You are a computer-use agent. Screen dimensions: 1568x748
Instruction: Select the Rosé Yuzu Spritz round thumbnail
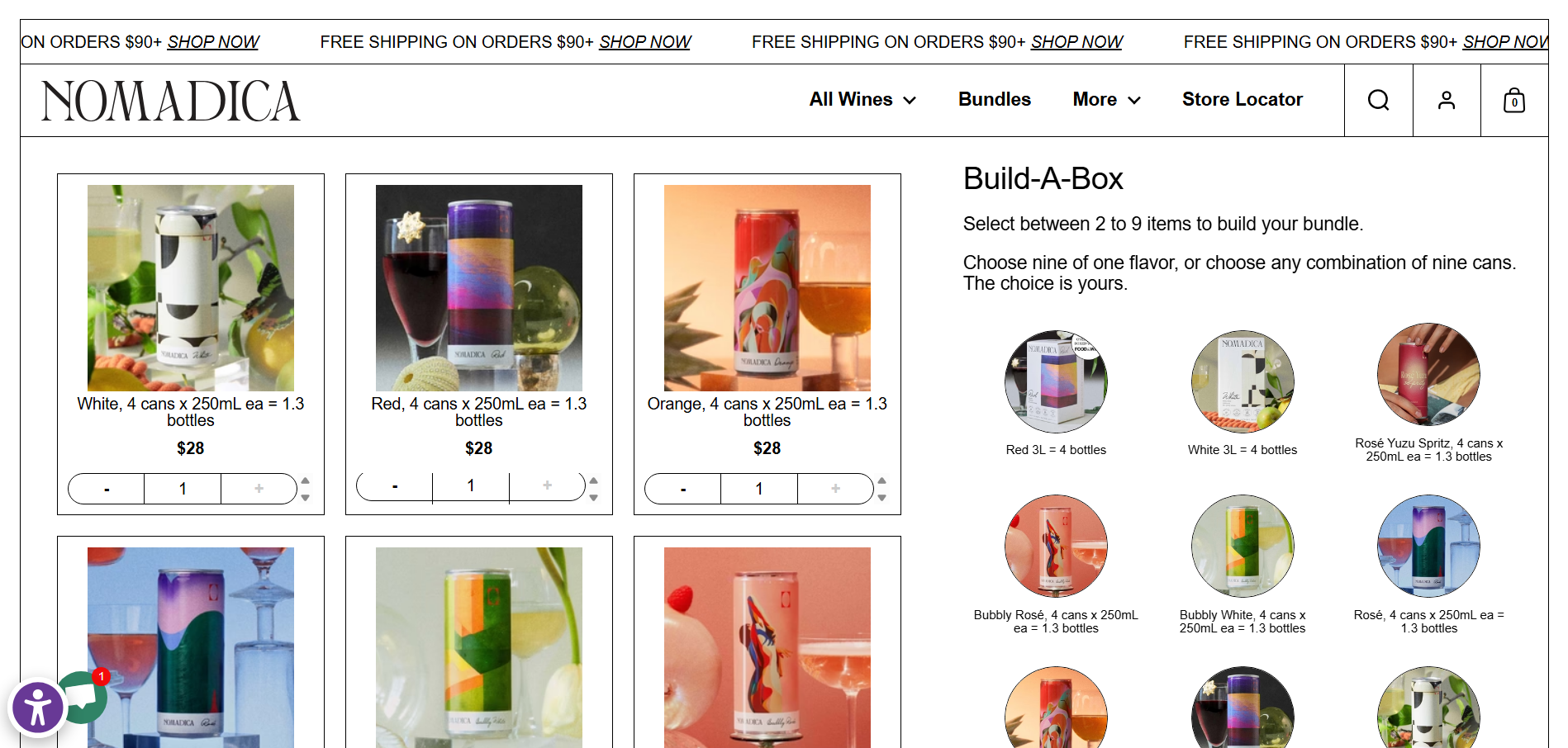click(x=1428, y=375)
